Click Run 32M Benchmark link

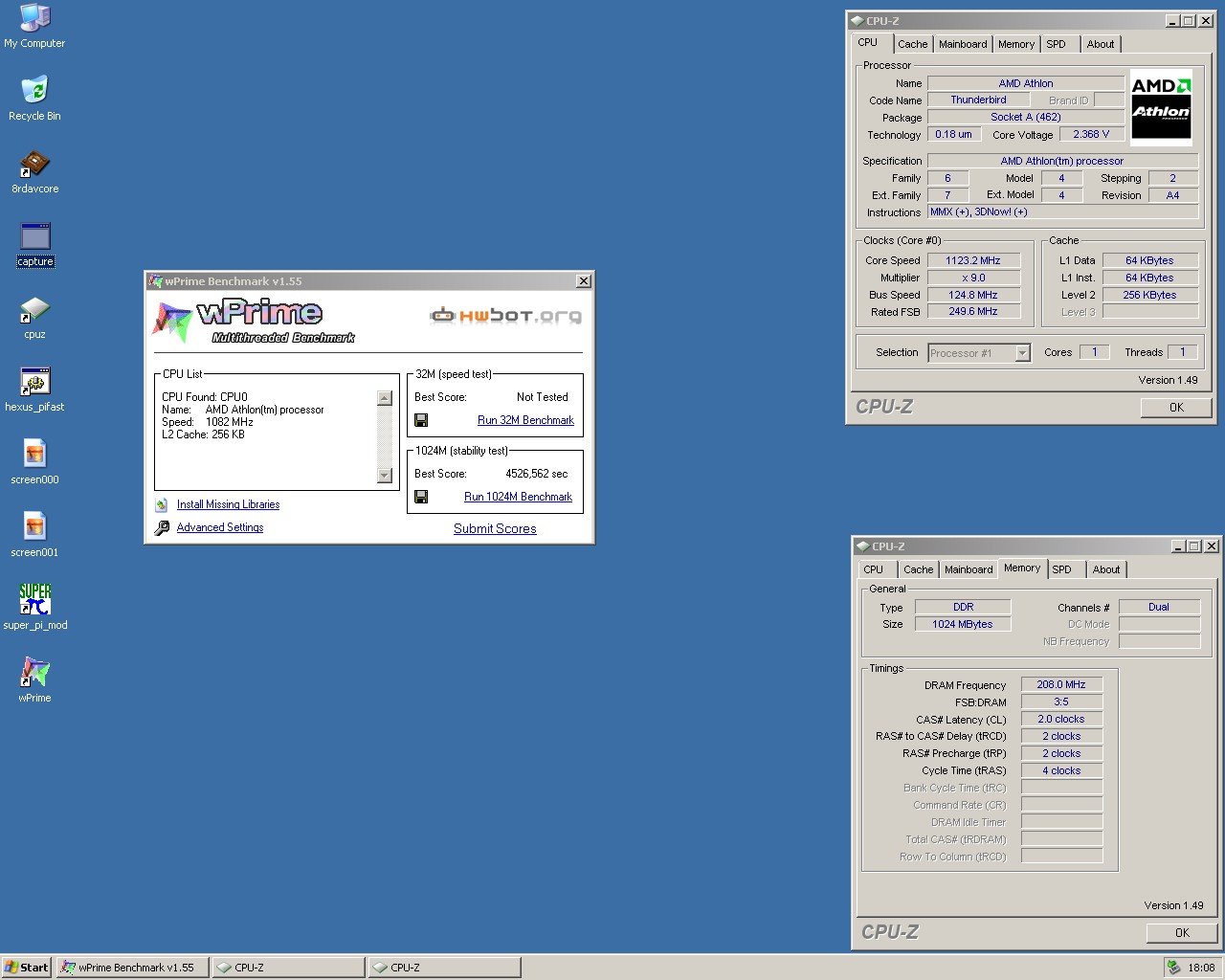525,420
